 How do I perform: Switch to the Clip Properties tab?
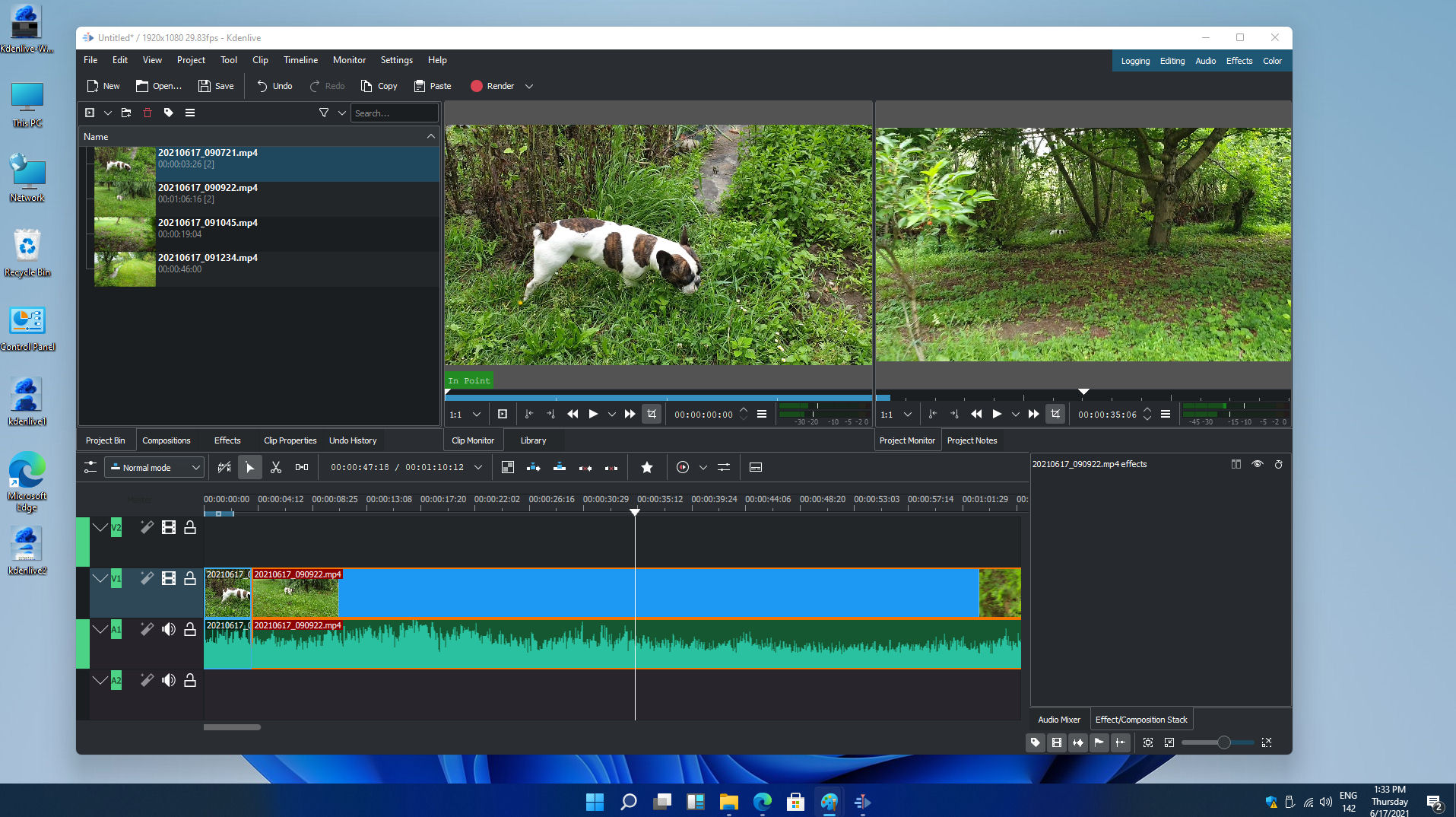[x=290, y=440]
